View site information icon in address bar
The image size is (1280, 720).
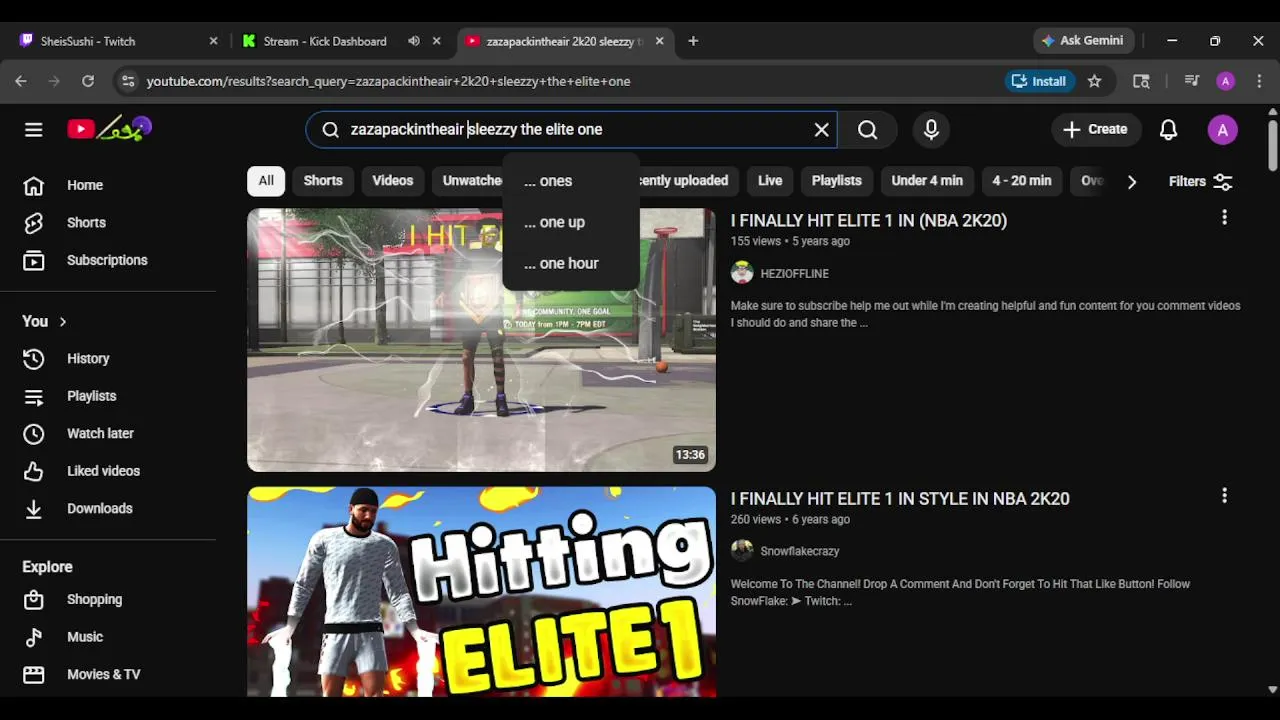(127, 81)
